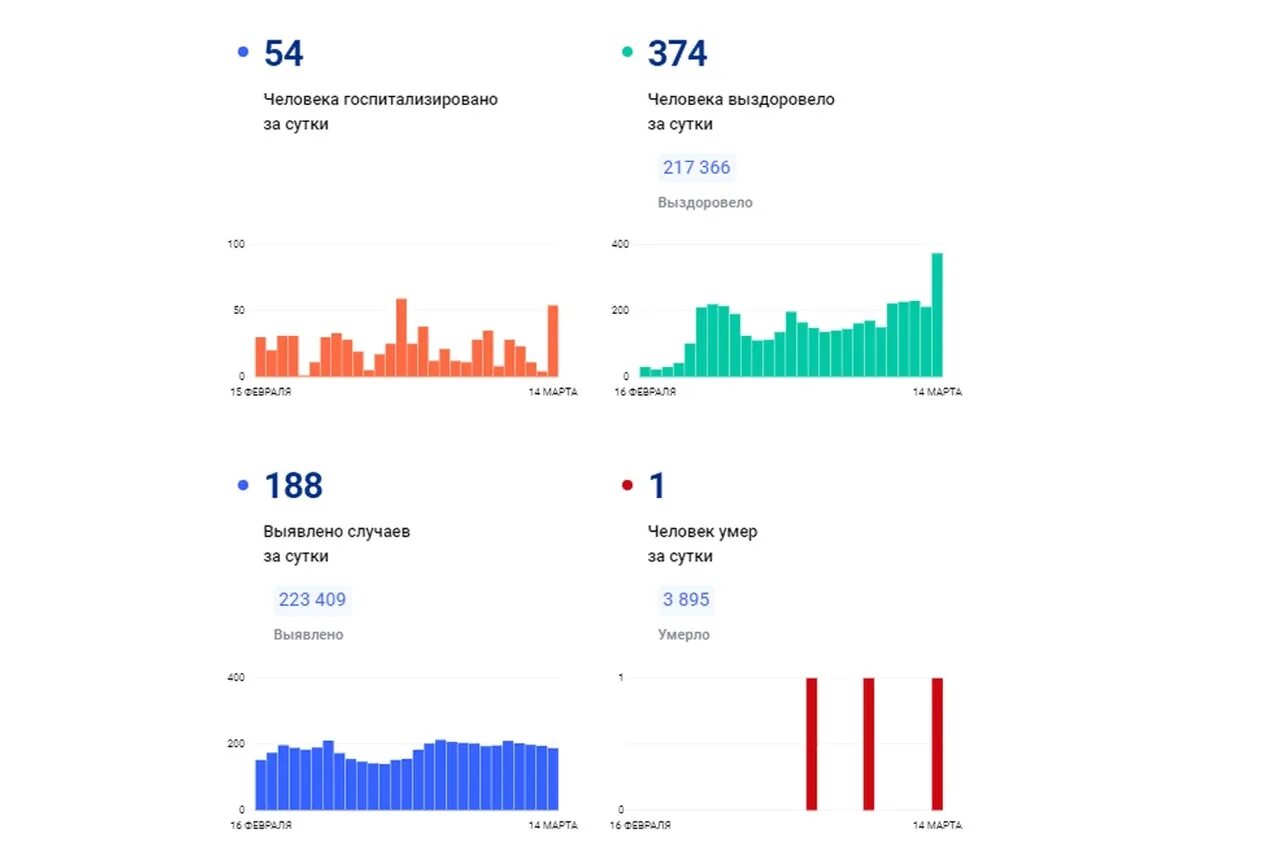Click '14 МАРТА' axis label on deaths chart
1280x853 pixels.
[938, 825]
